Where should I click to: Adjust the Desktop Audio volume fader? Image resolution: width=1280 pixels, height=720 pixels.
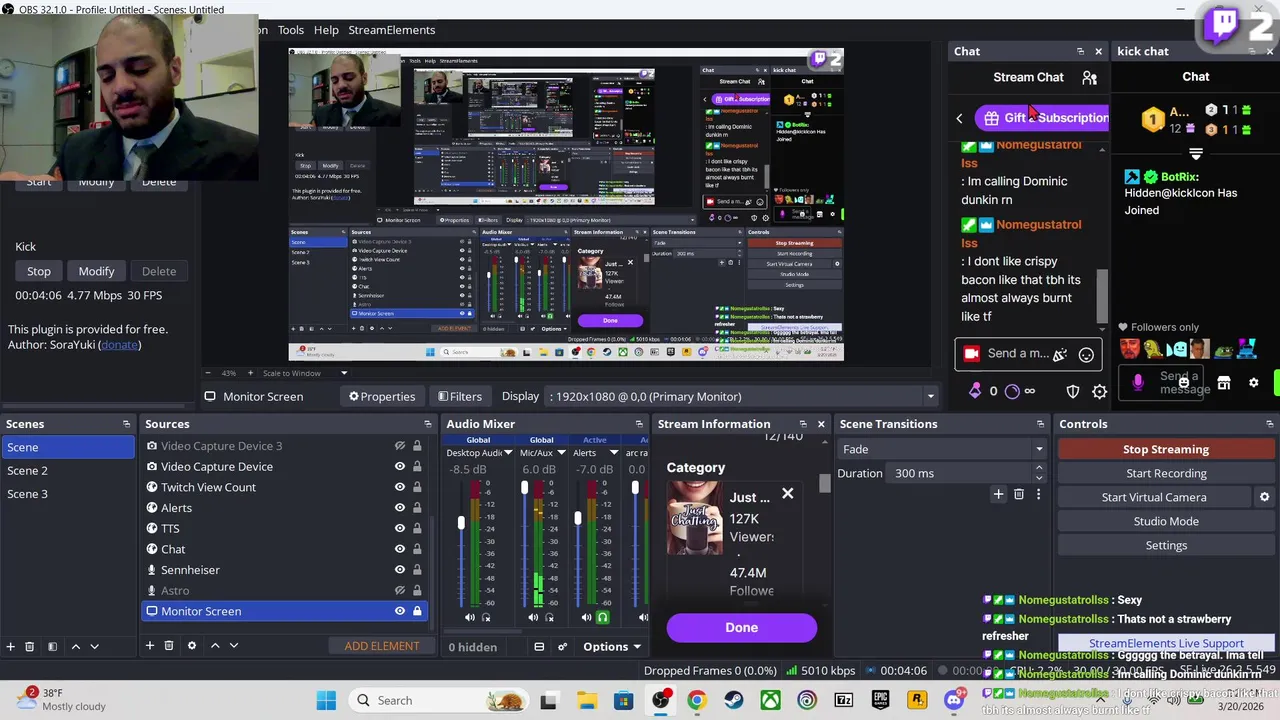[x=461, y=523]
